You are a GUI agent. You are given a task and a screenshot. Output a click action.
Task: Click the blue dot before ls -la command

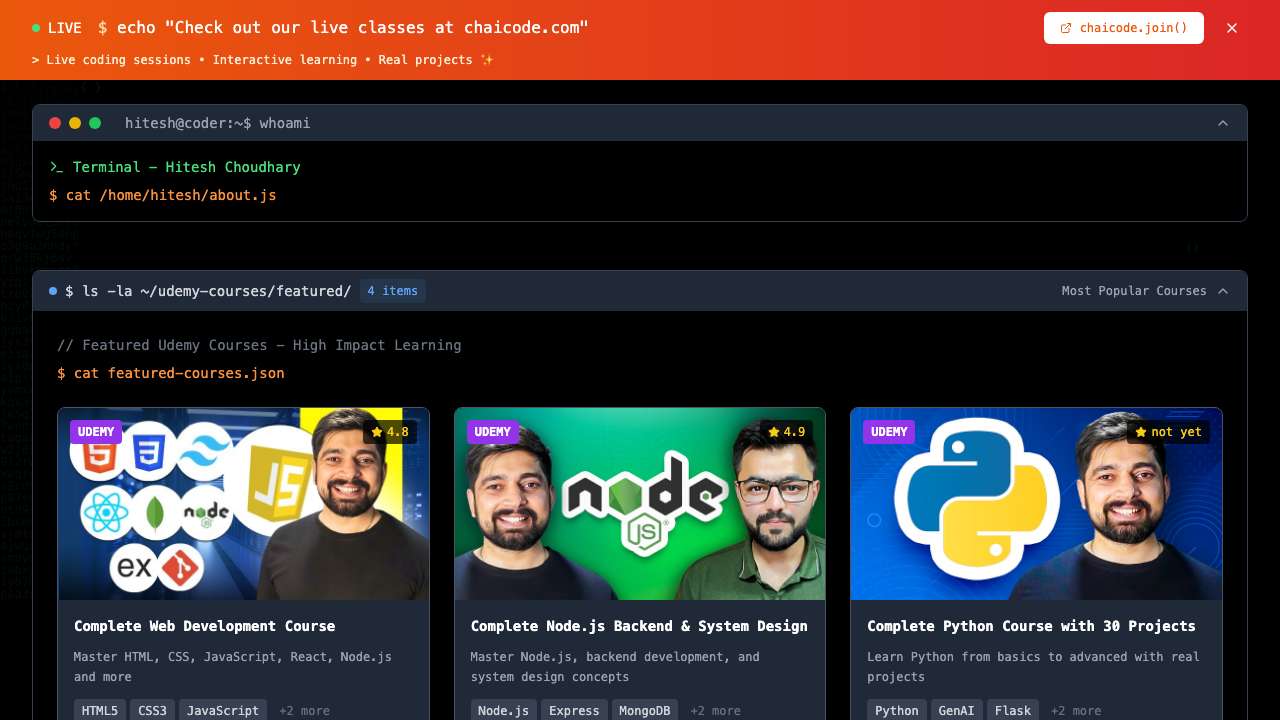pos(53,291)
